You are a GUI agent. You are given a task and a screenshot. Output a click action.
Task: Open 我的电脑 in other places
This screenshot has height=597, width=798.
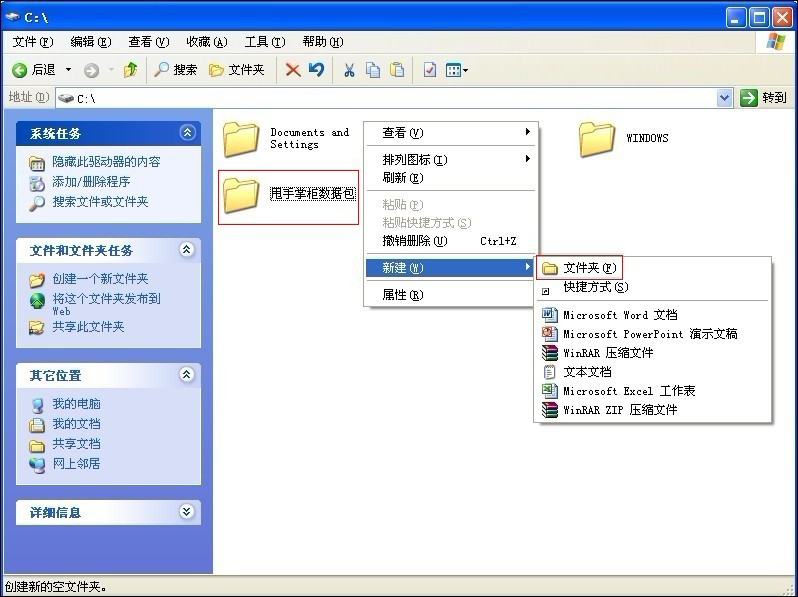tap(76, 404)
